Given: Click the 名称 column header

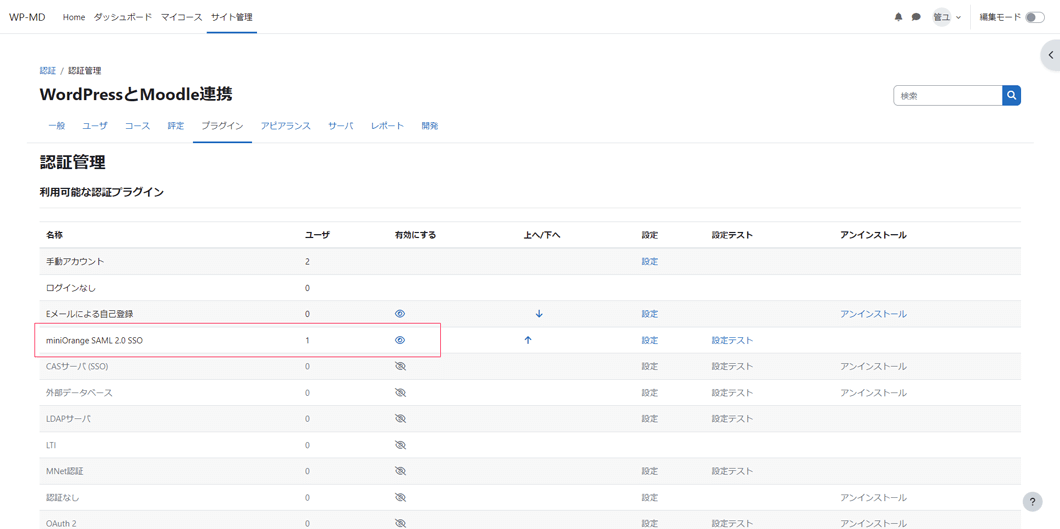Looking at the screenshot, I should pos(54,235).
